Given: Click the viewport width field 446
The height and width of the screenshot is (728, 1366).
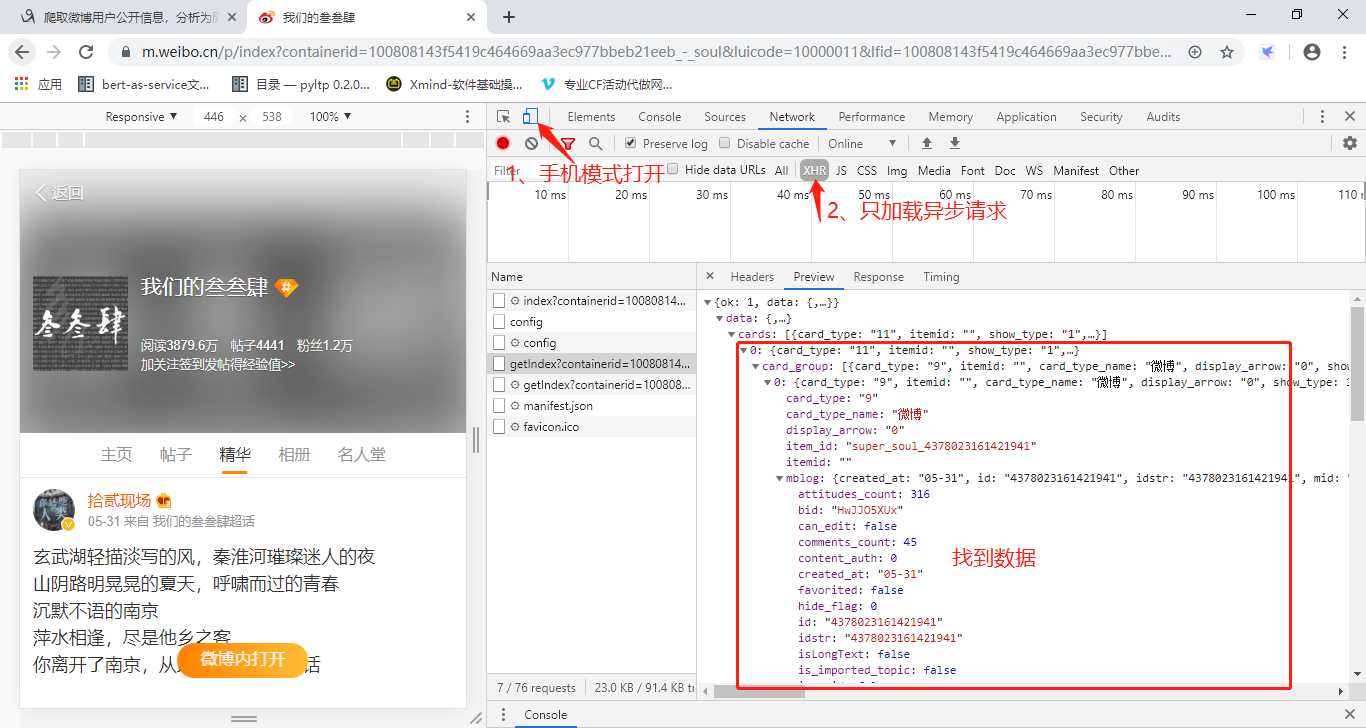Looking at the screenshot, I should pyautogui.click(x=213, y=117).
